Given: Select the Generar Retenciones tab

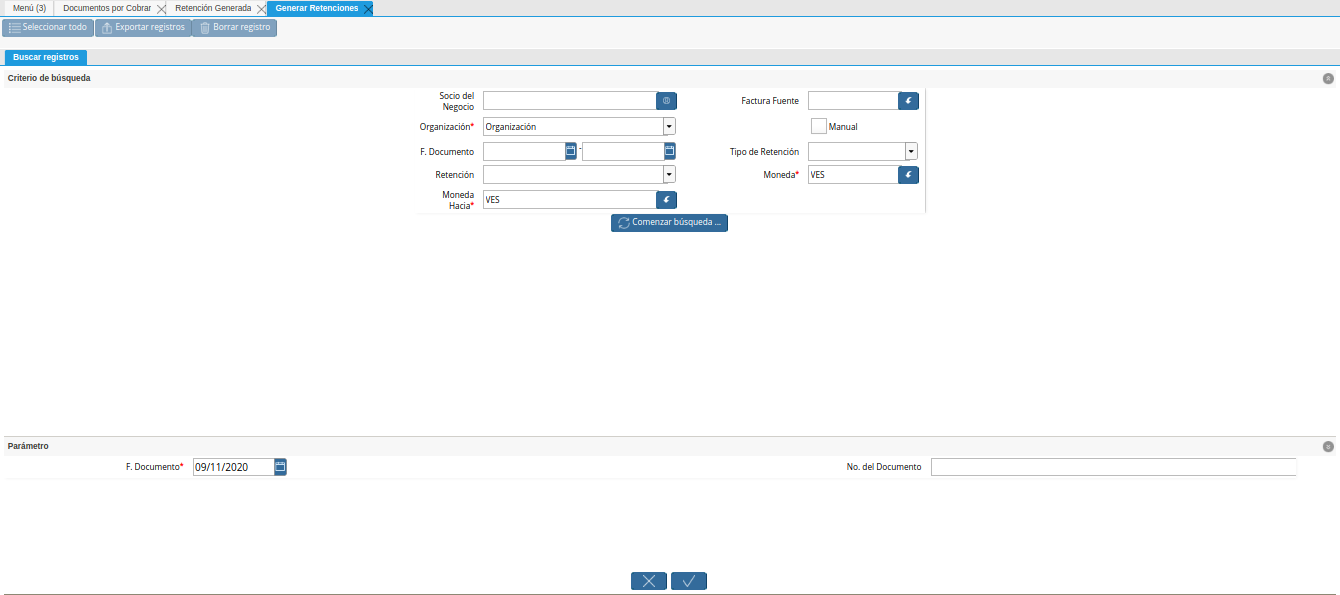Looking at the screenshot, I should click(316, 8).
